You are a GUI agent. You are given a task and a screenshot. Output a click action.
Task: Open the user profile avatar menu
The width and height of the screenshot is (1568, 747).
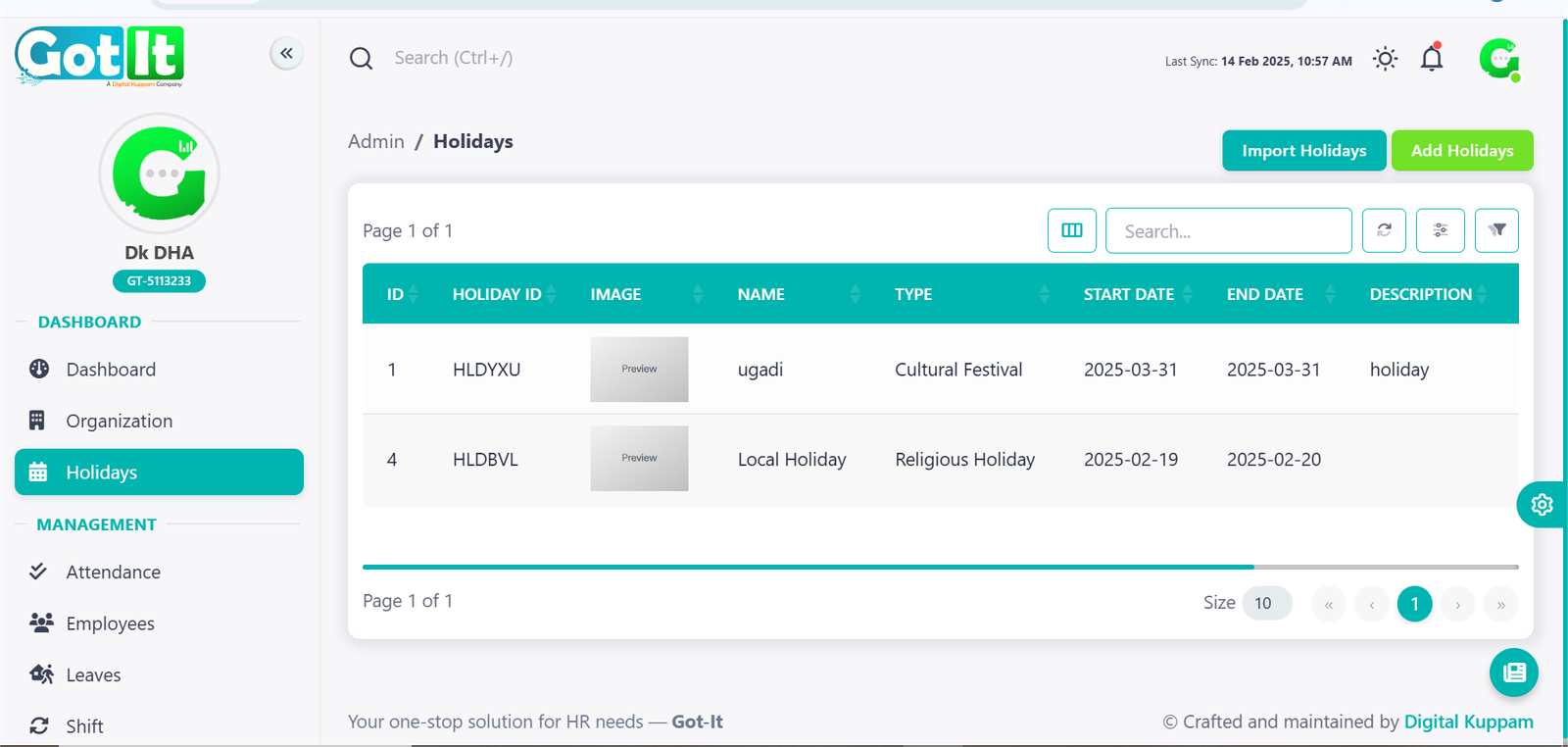click(1498, 59)
